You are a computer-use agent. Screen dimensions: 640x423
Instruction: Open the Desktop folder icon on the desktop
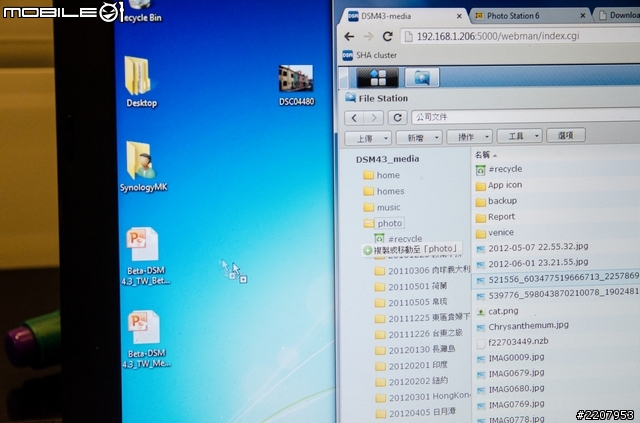140,82
